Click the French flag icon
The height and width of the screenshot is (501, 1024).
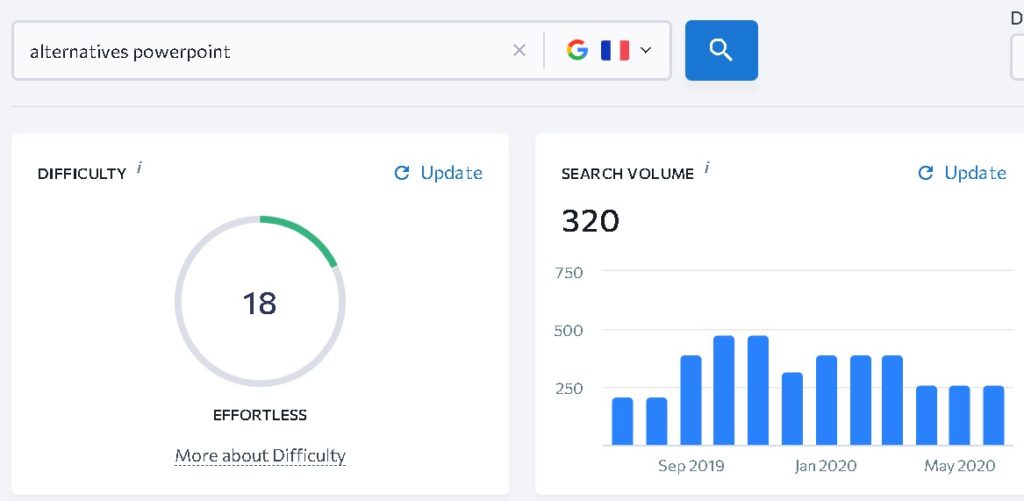pos(615,50)
